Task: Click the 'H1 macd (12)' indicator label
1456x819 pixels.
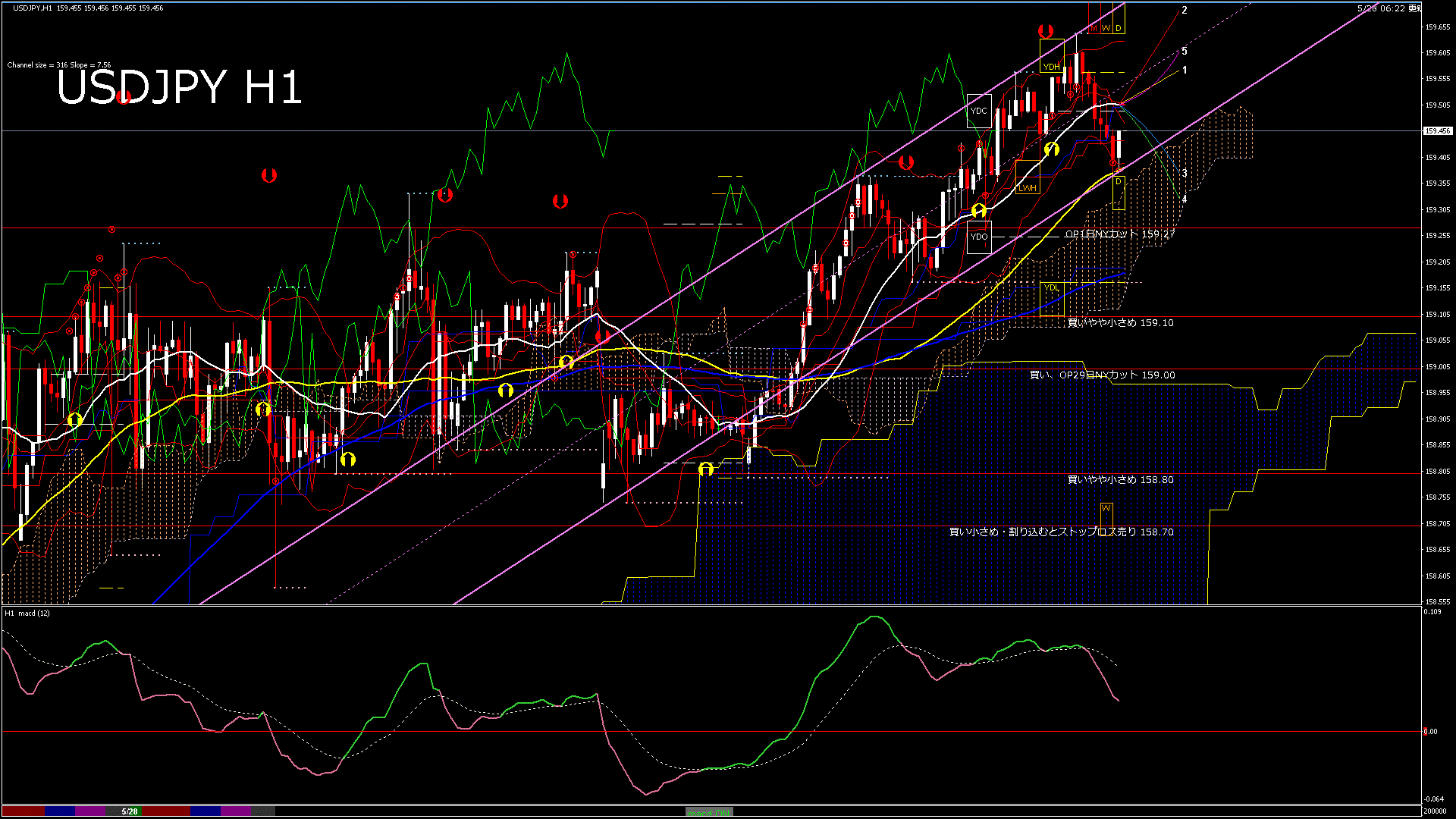Action: pyautogui.click(x=27, y=613)
